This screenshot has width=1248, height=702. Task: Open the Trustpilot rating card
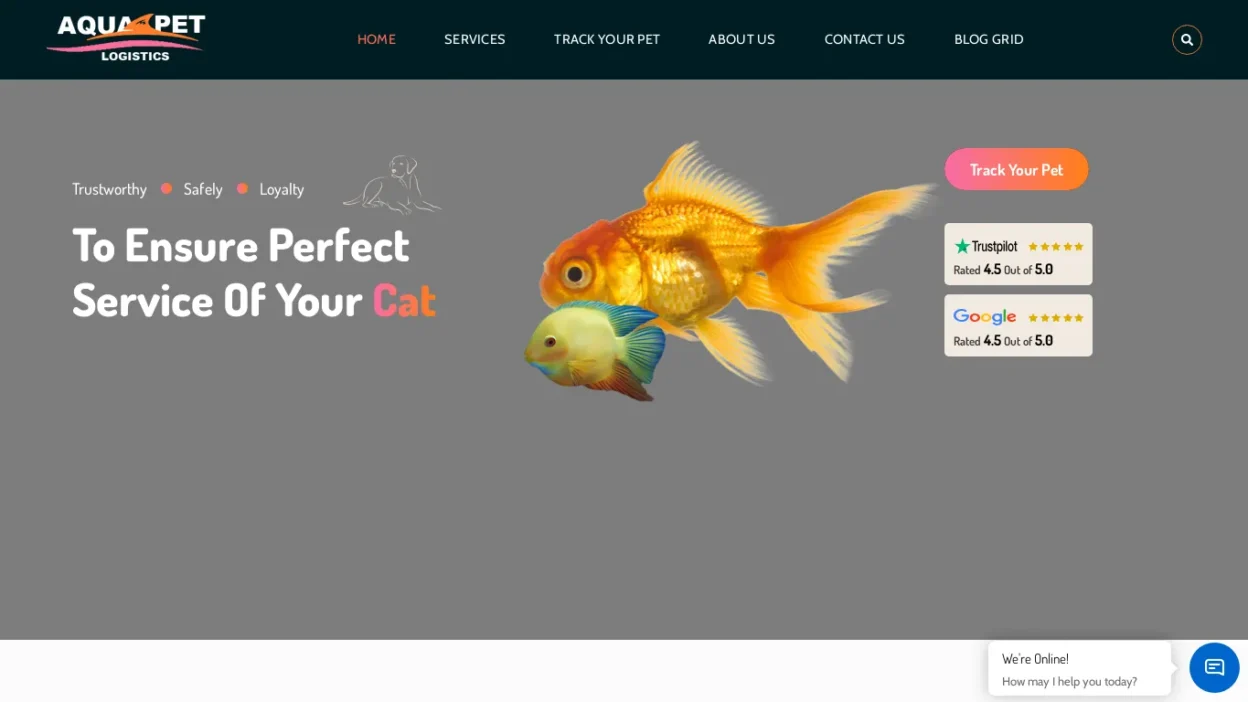coord(1018,254)
